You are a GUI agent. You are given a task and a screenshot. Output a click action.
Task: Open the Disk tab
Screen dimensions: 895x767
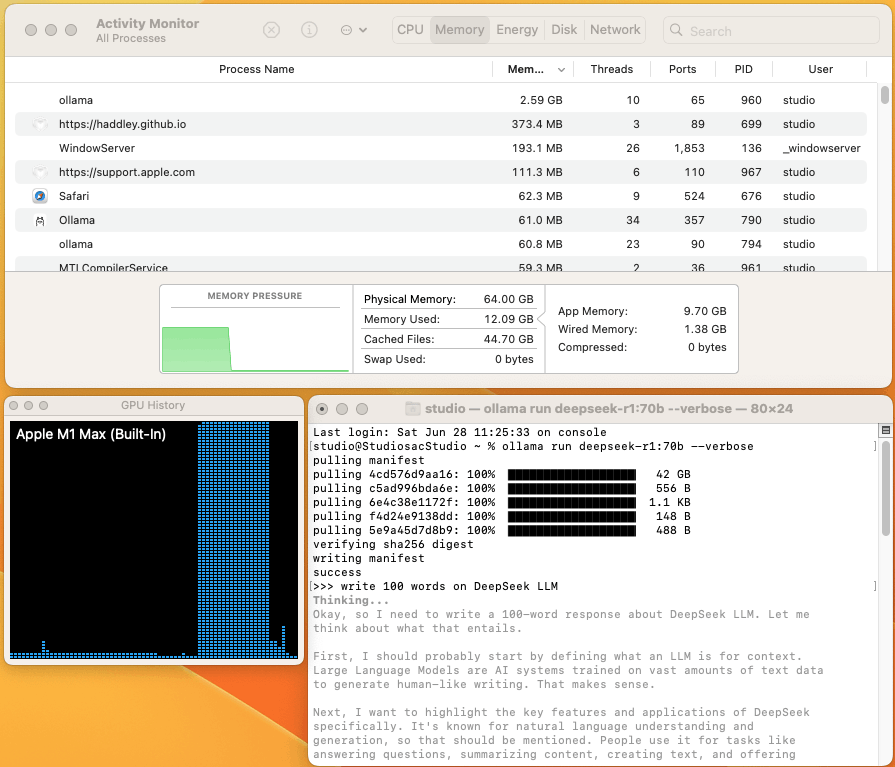[564, 30]
